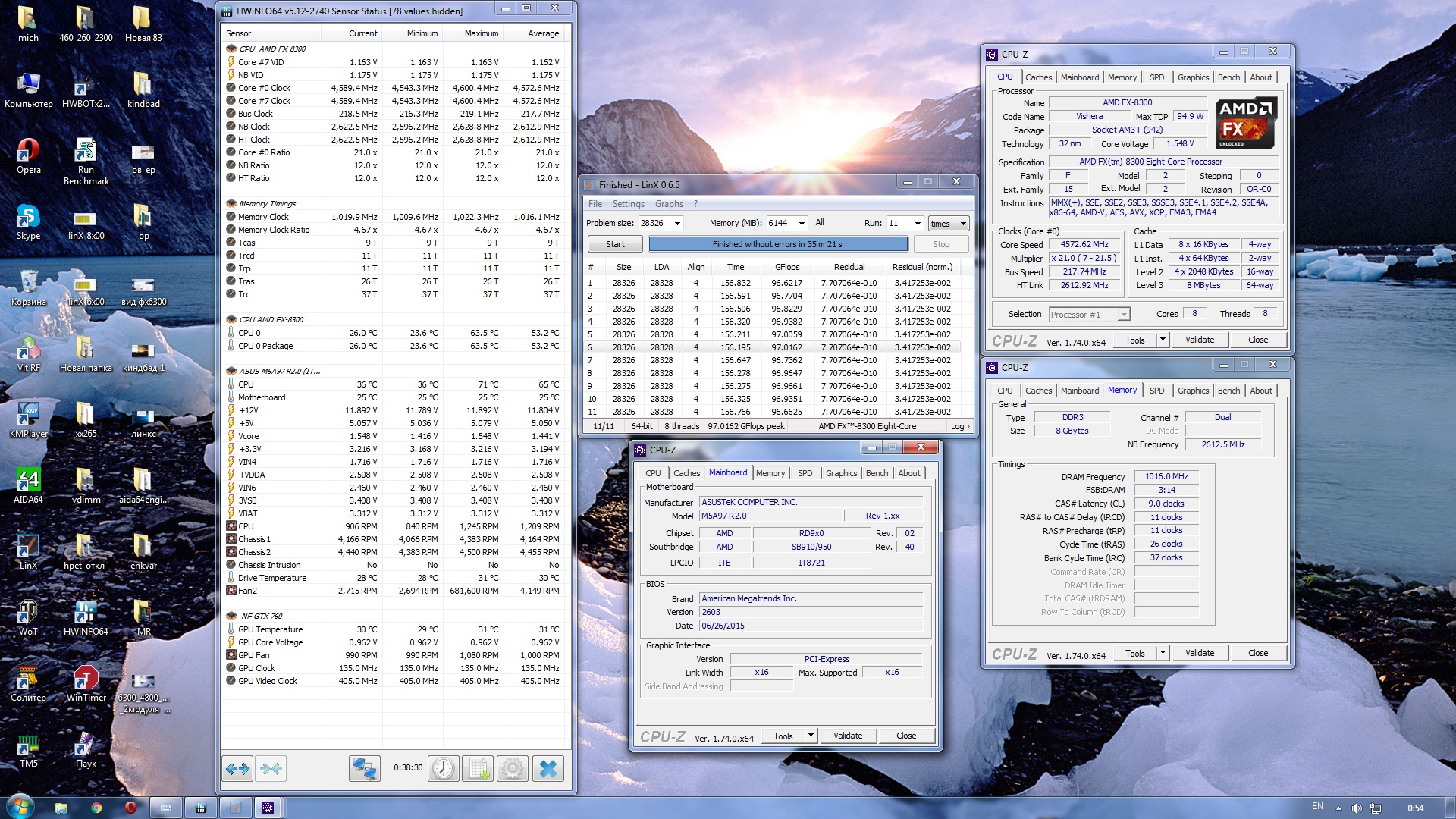Open the LinX Problem size dropdown

(x=677, y=224)
